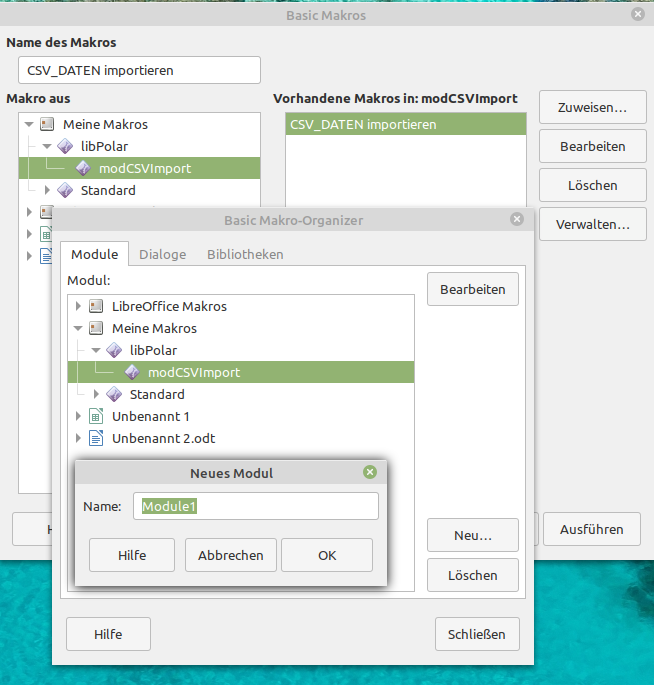Image resolution: width=654 pixels, height=685 pixels.
Task: Click Löschen in Basic Makros window
Action: (592, 185)
